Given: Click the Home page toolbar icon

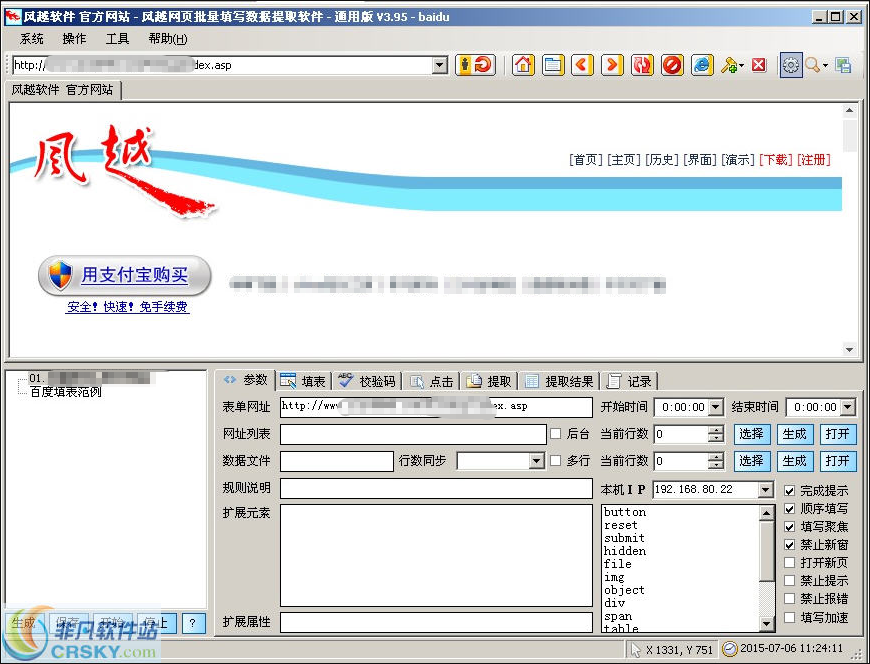Looking at the screenshot, I should (x=523, y=65).
